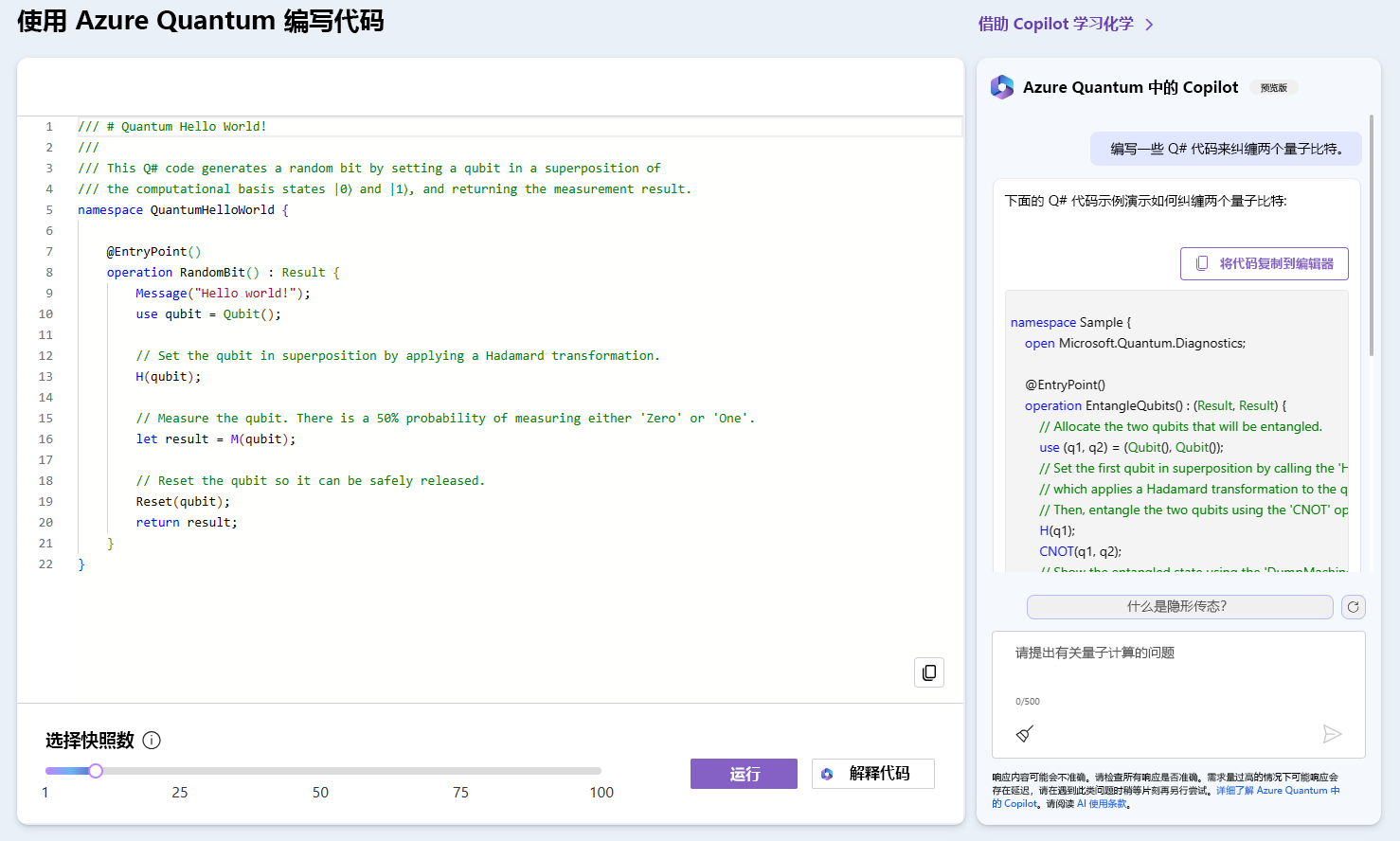Click 'open Microsoft.Quantum.Diagnostics;' in Copilot code
Screen dimensions: 1400x841
click(1135, 343)
